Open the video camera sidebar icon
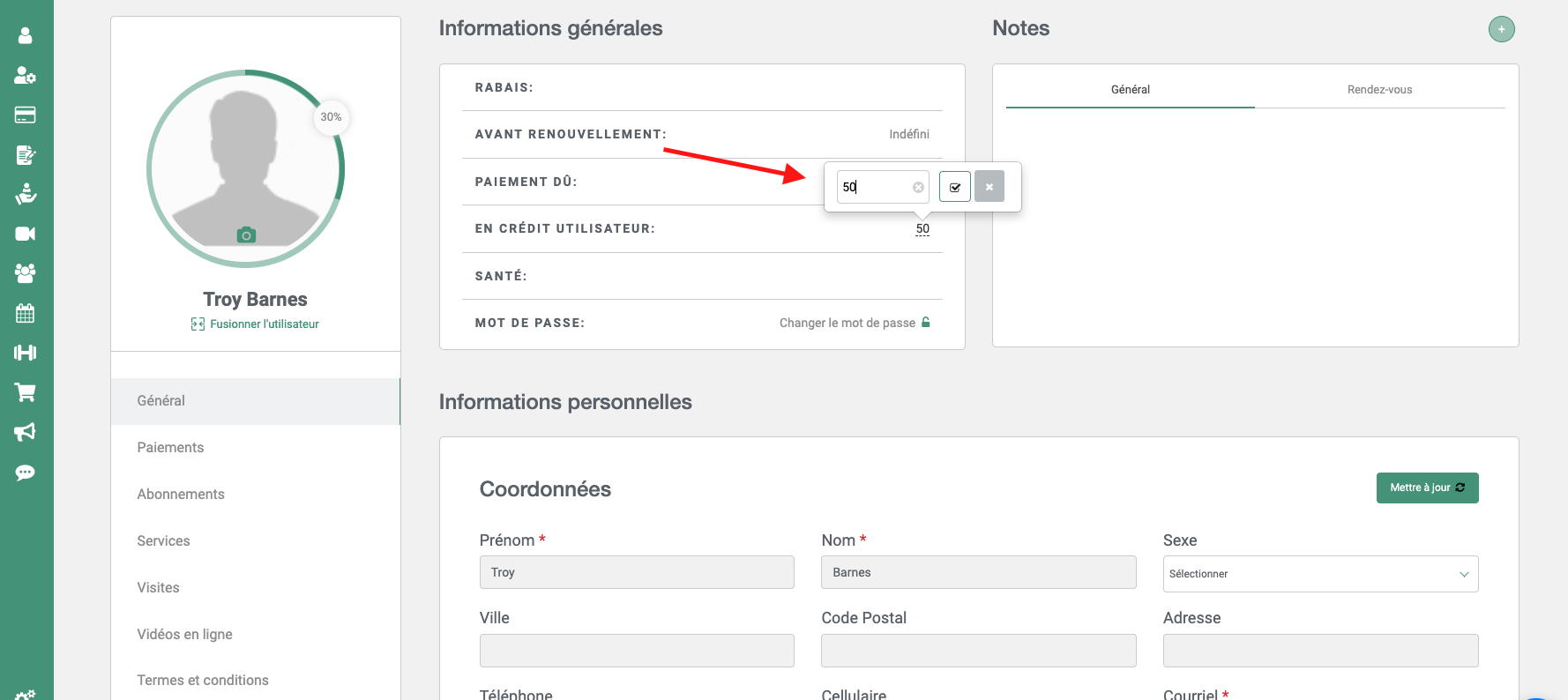The width and height of the screenshot is (1568, 700). coord(25,234)
